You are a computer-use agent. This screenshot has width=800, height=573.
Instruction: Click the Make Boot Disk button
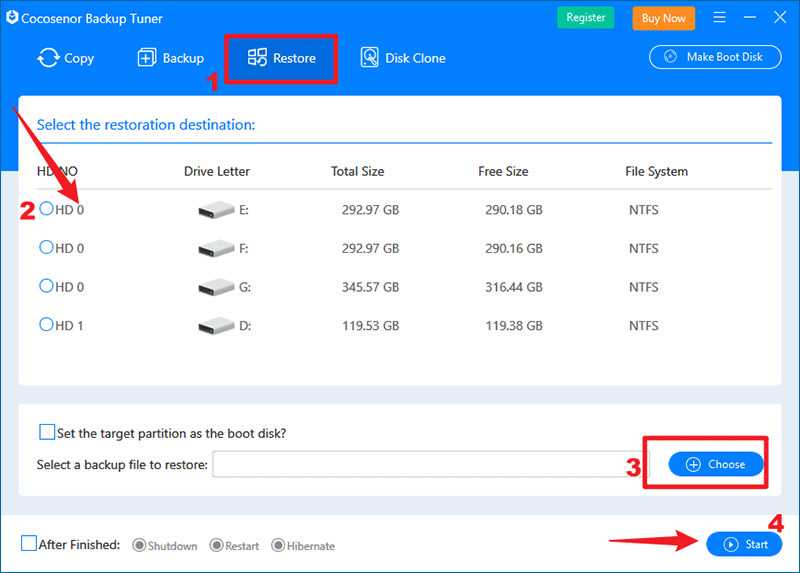coord(715,57)
